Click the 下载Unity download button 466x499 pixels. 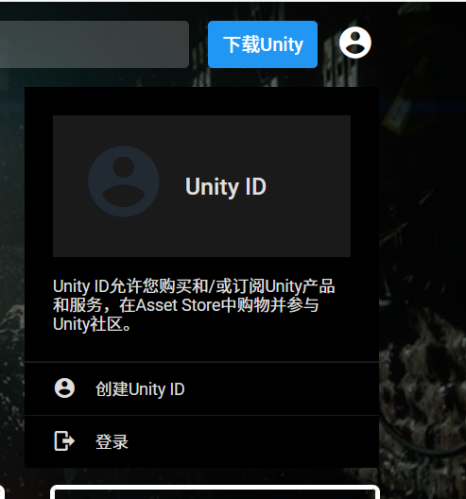263,44
